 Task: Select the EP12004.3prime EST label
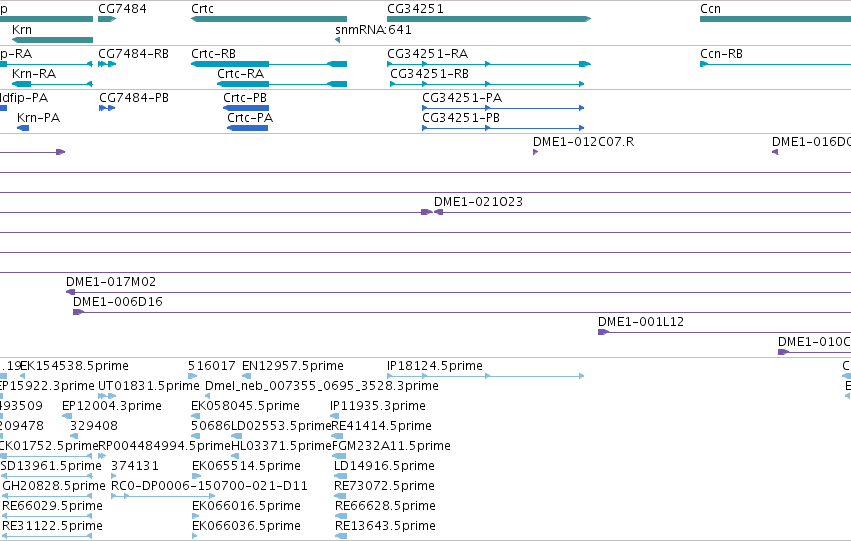point(112,406)
